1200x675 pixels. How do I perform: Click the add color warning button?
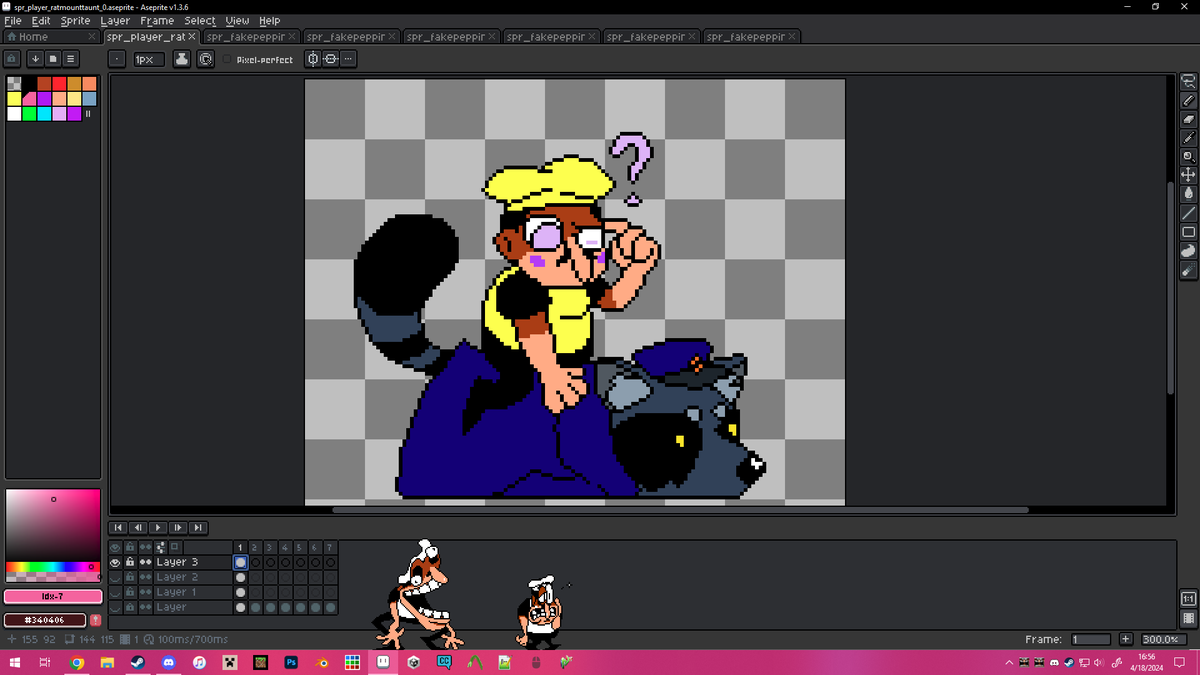(x=95, y=621)
